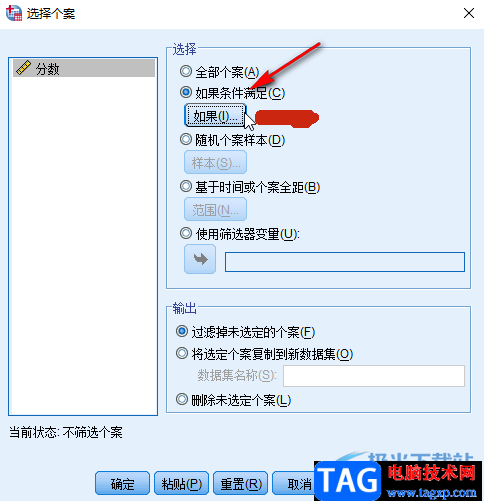Image resolution: width=484 pixels, height=501 pixels.
Task: Click the 粘贴(P) button
Action: (181, 483)
